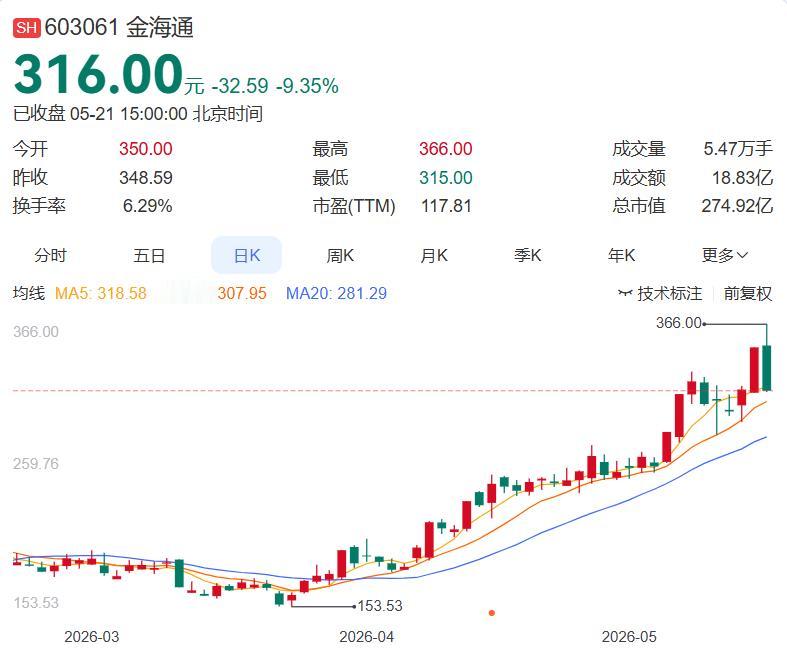This screenshot has height=658, width=787.
Task: Click the orange 307.95 moving average value
Action: [242, 293]
